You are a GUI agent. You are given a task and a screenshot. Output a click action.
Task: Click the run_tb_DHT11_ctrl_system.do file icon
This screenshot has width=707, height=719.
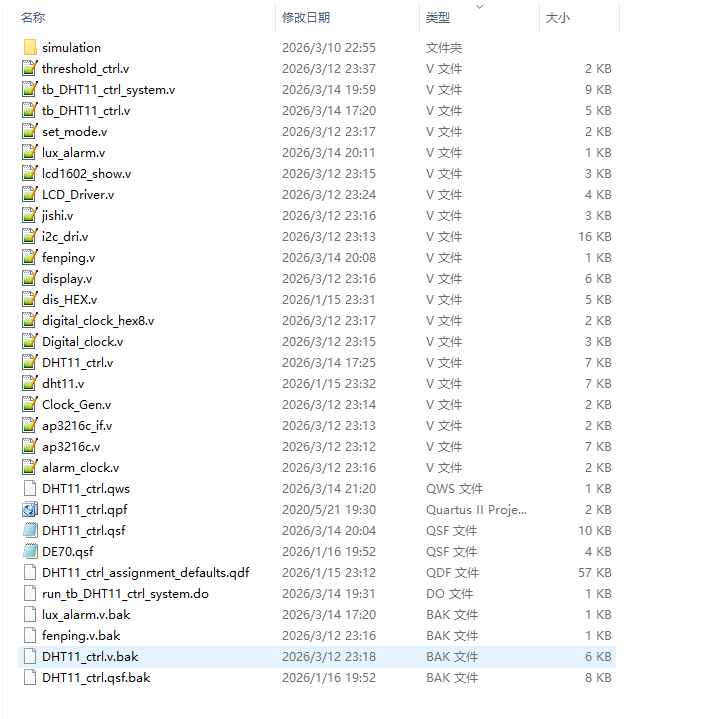(30, 593)
